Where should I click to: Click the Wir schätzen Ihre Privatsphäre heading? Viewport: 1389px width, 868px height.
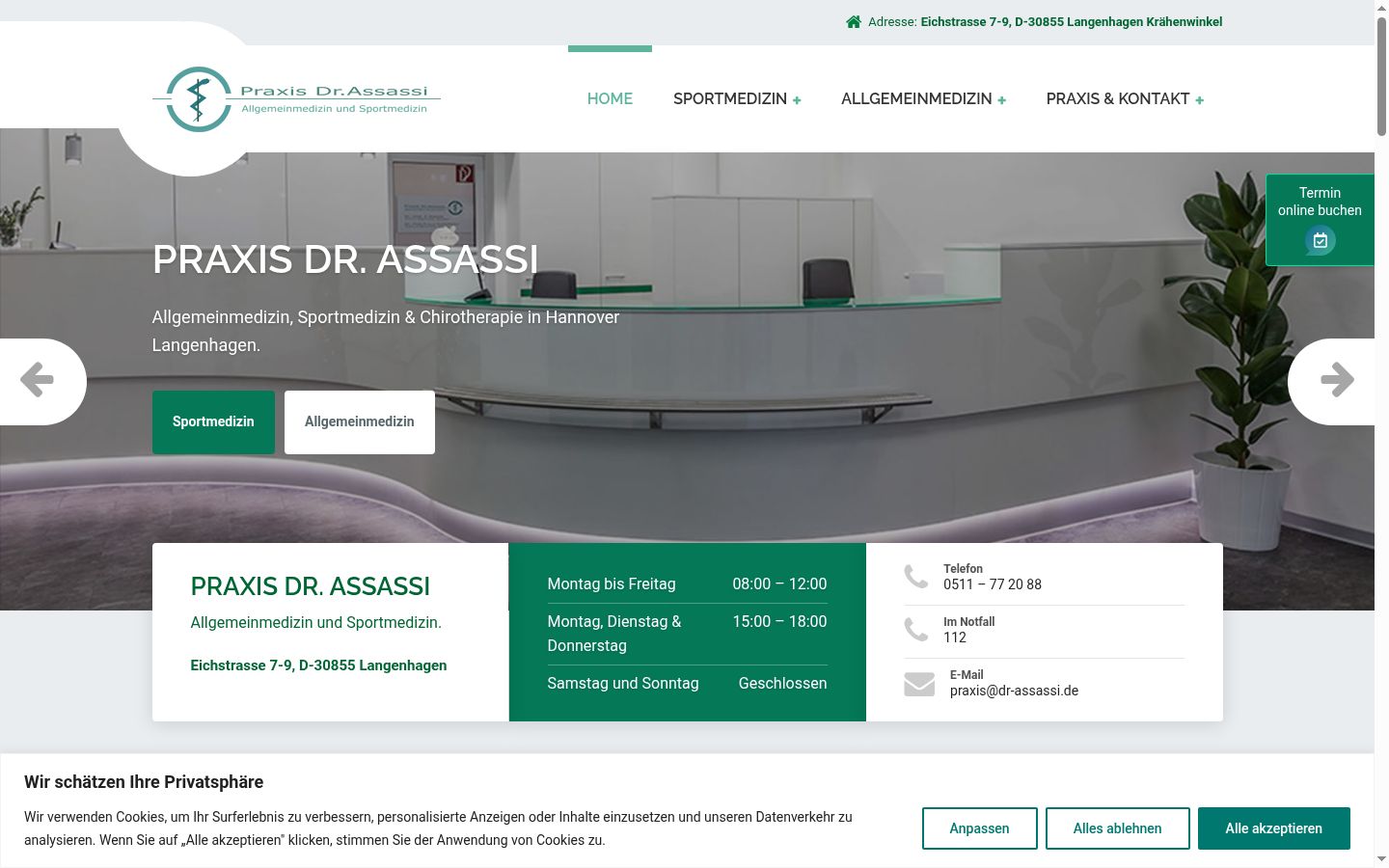click(x=144, y=782)
